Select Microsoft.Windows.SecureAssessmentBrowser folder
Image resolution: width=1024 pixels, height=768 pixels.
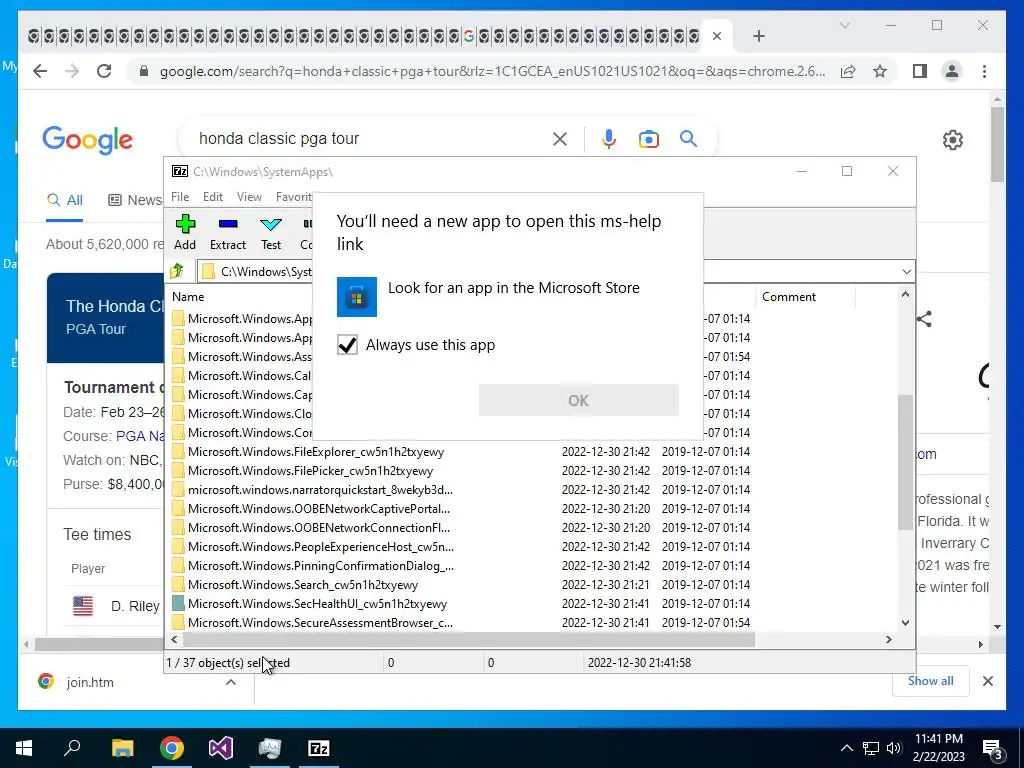pos(321,622)
